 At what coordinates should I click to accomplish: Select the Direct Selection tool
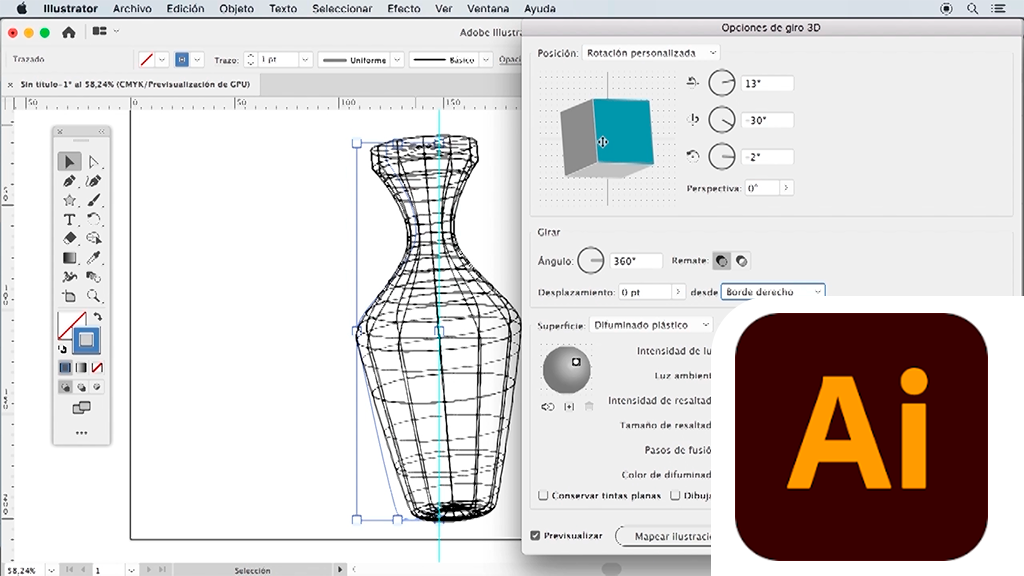point(93,162)
